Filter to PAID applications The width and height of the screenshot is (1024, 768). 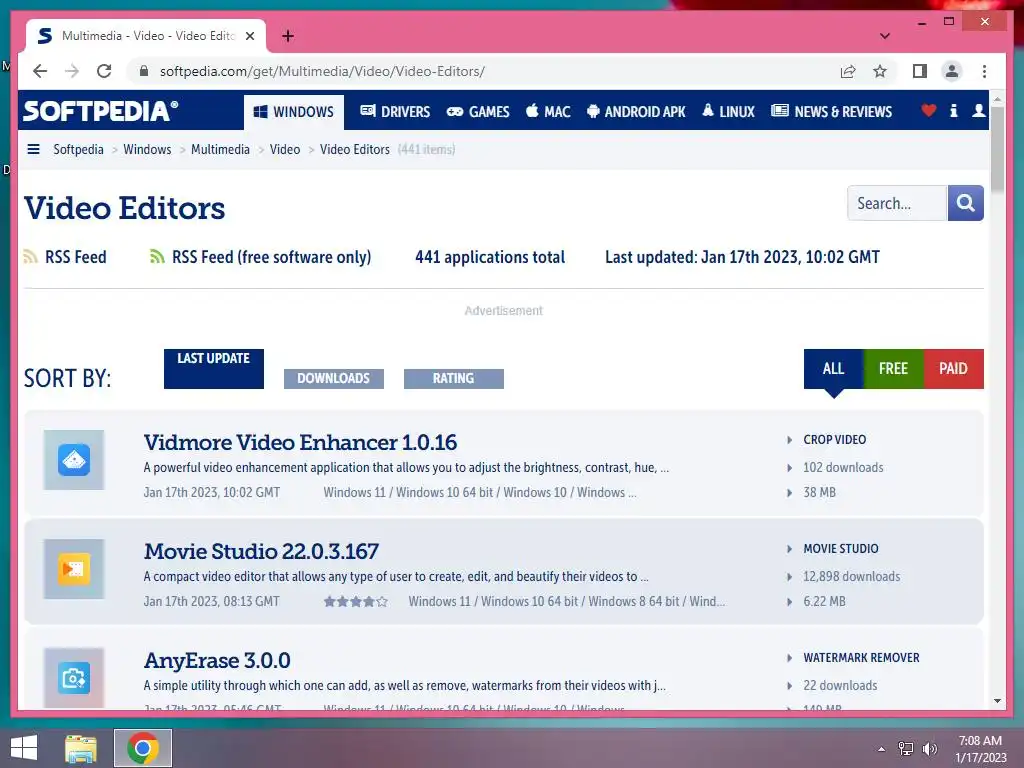(x=953, y=369)
